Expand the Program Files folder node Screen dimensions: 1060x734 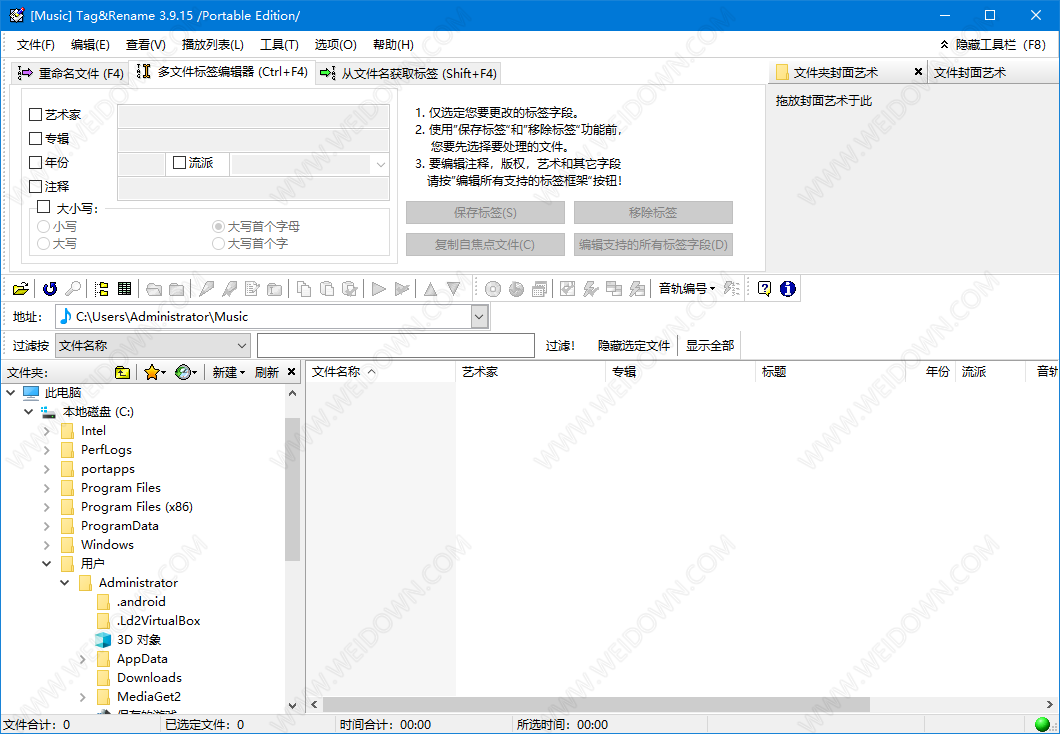[x=47, y=488]
